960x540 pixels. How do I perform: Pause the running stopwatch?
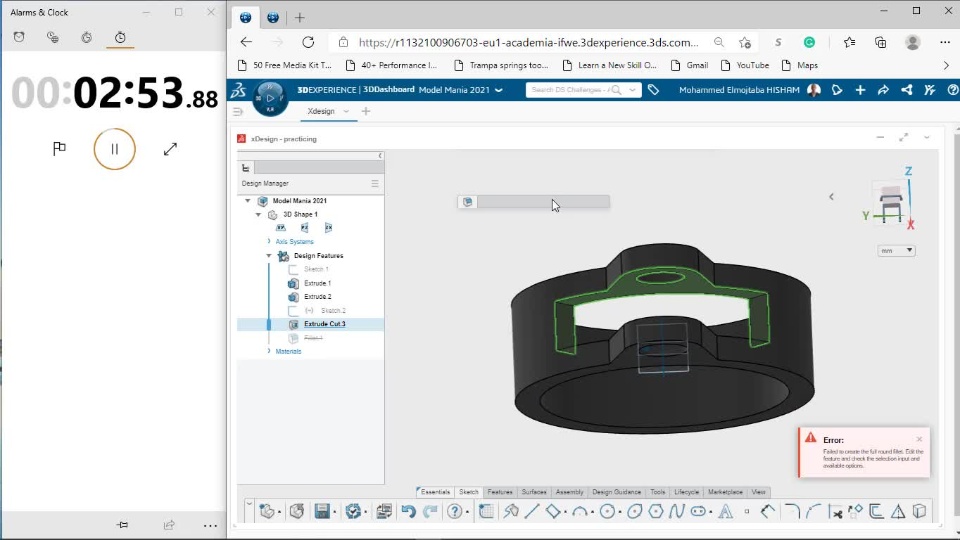point(114,149)
